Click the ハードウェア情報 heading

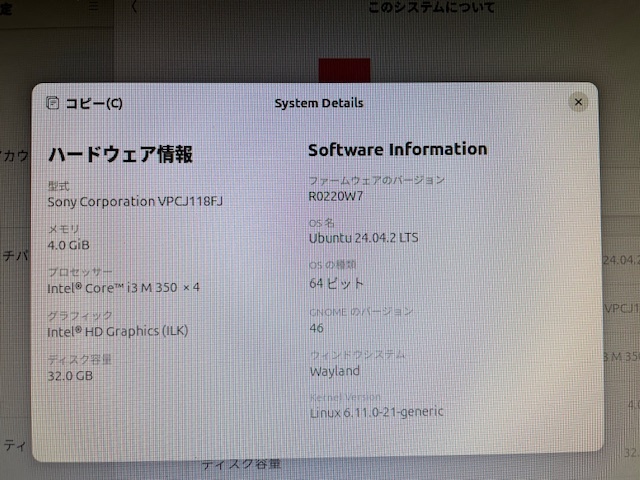point(120,154)
